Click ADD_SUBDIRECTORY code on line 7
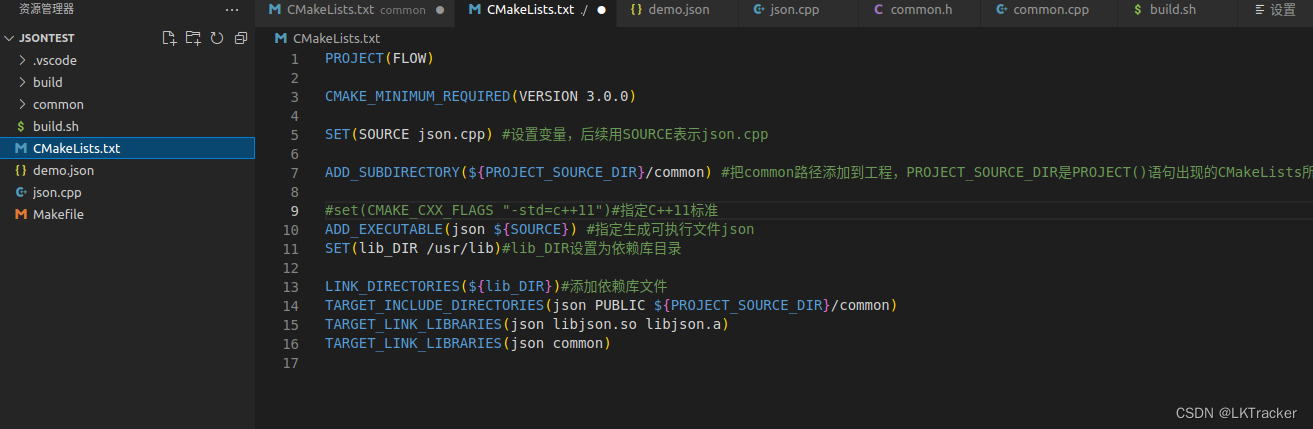1313x429 pixels. point(518,173)
